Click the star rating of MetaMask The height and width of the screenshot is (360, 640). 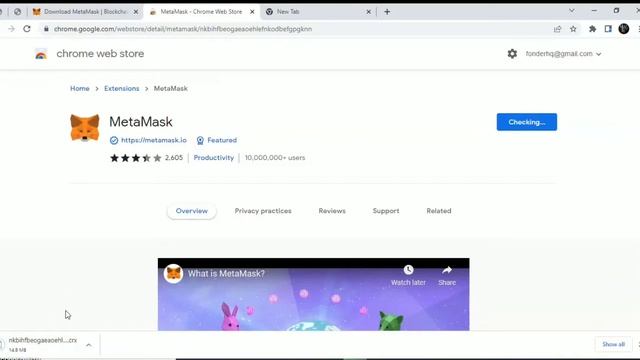[136, 158]
